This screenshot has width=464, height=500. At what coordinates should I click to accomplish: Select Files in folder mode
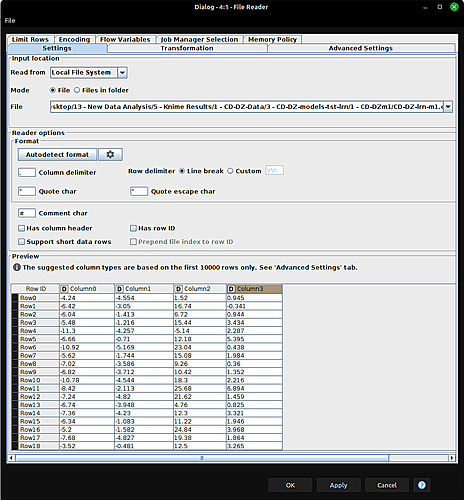click(x=77, y=90)
